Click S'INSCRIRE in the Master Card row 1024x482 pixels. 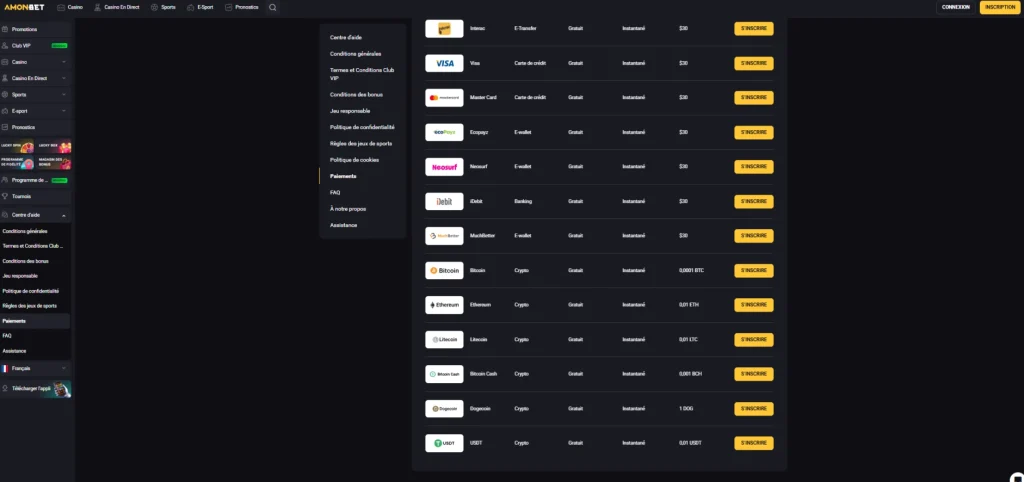[754, 98]
